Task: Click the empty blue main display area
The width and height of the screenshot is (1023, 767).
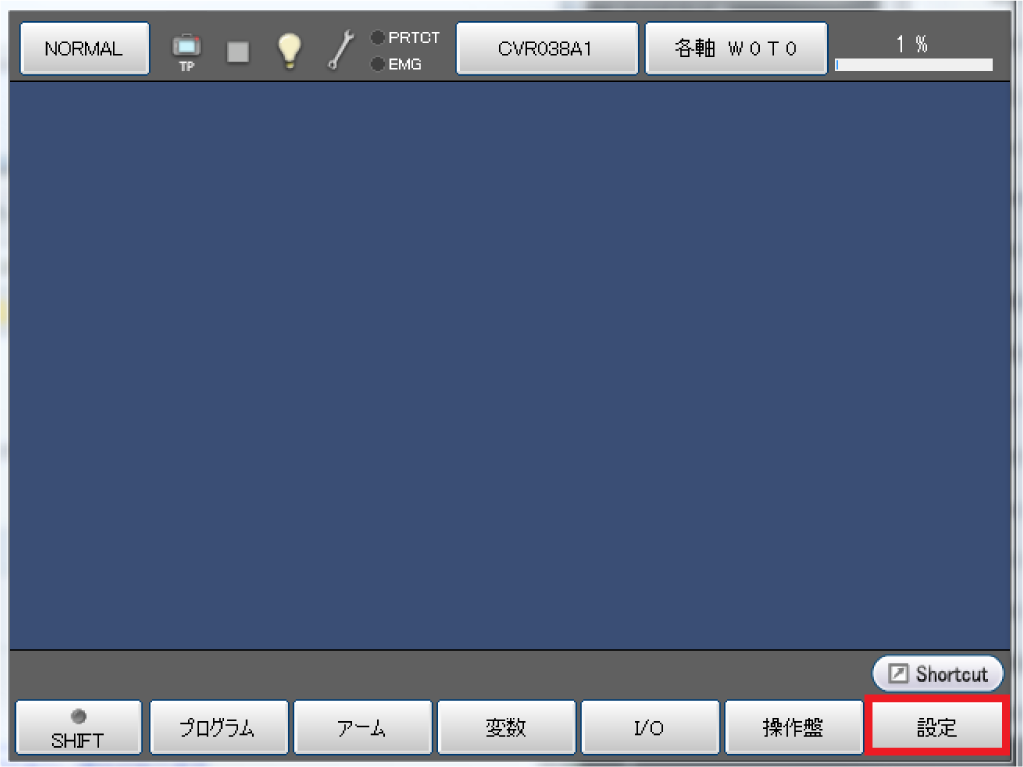Action: click(510, 365)
